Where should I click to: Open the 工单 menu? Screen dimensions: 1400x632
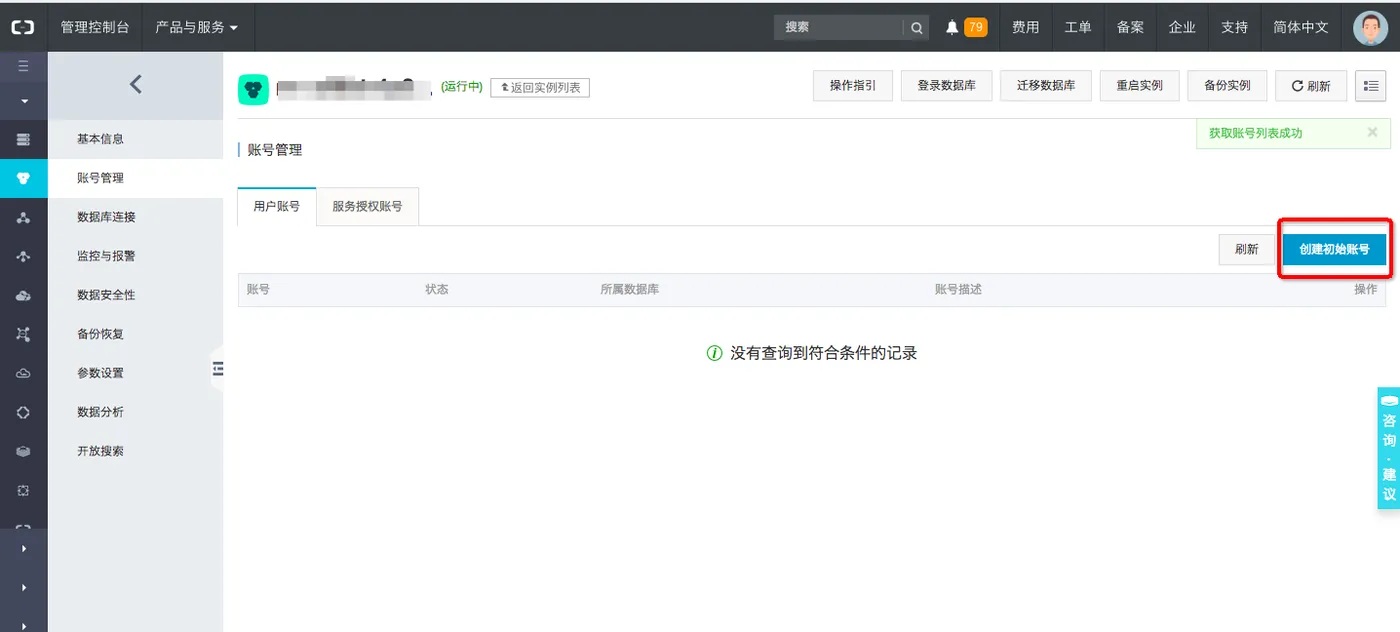[x=1078, y=27]
